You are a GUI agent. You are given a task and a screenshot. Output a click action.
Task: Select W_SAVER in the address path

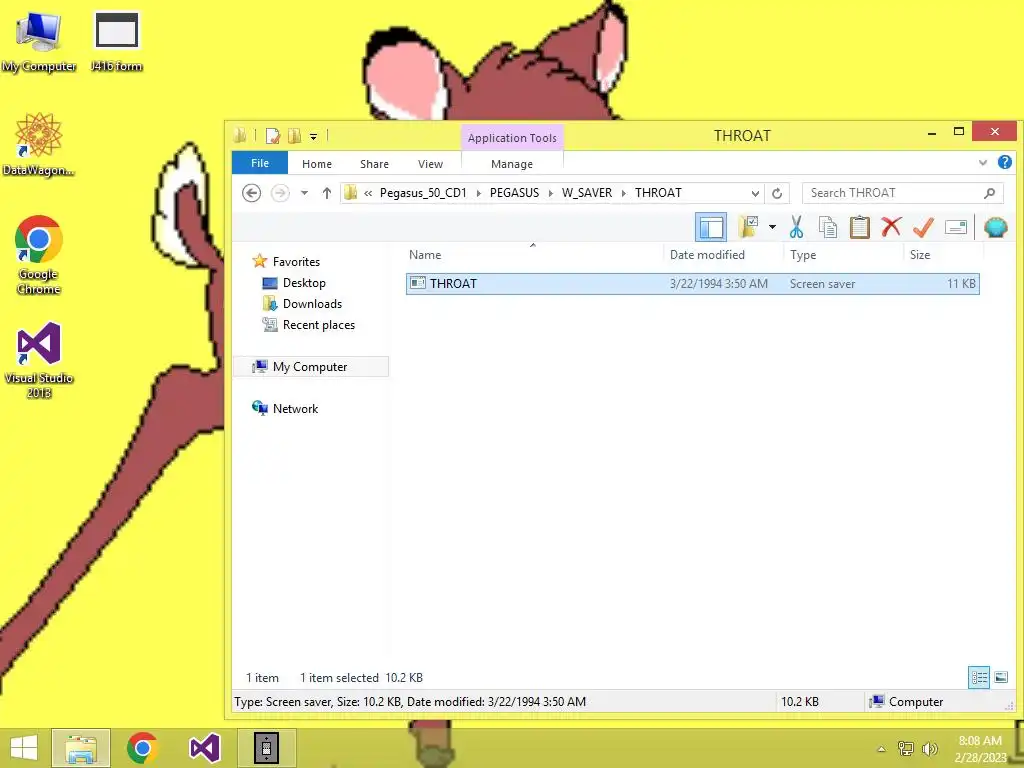click(x=587, y=193)
